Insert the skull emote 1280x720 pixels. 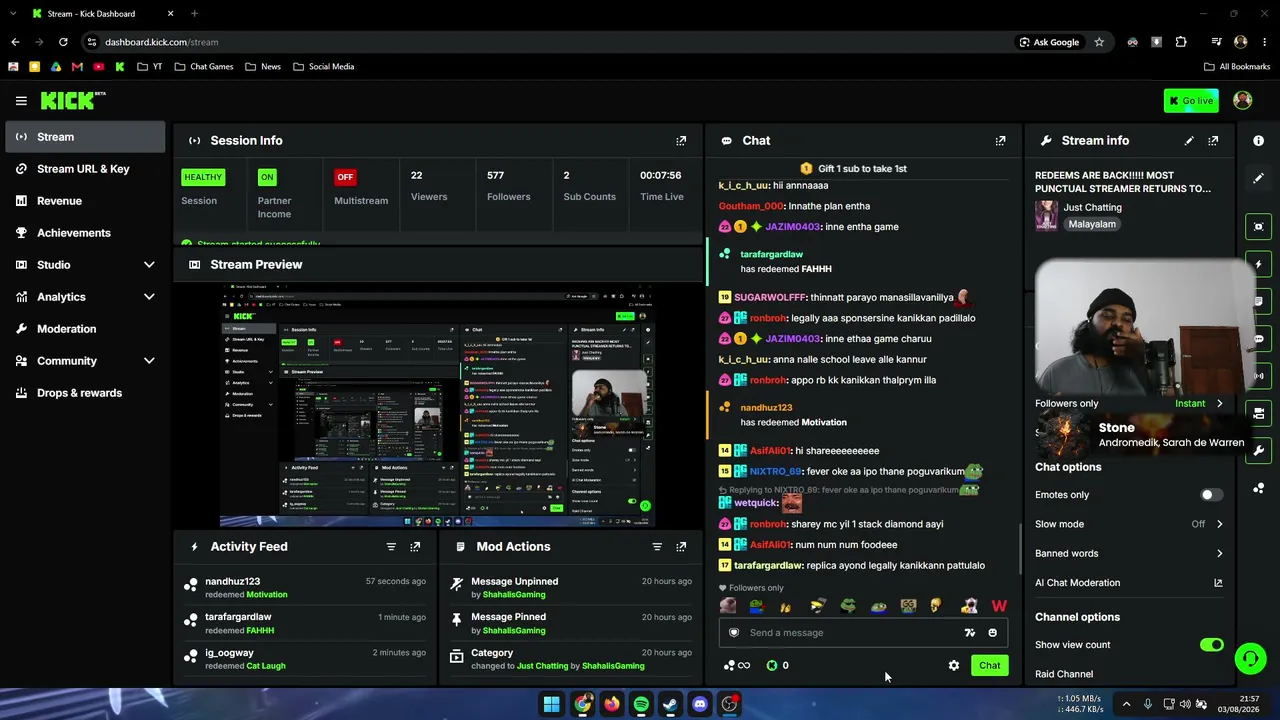(x=935, y=606)
